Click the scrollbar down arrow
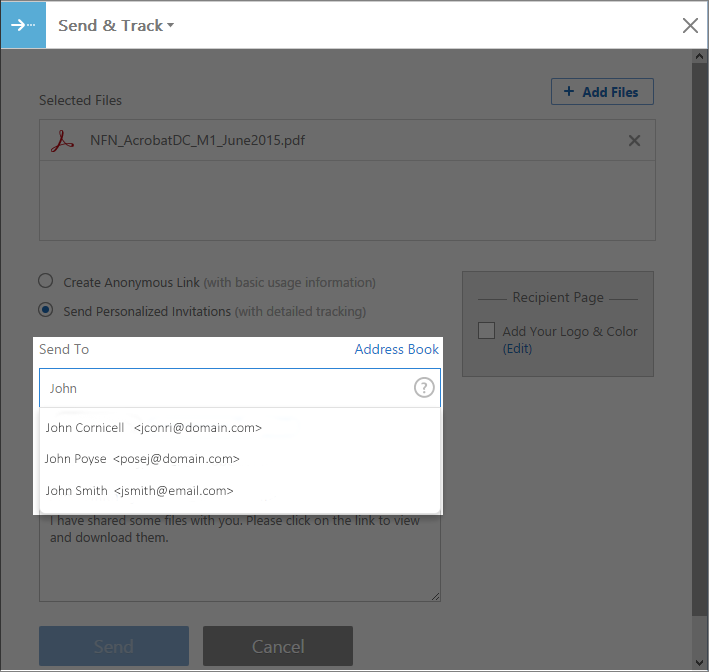 coord(699,663)
